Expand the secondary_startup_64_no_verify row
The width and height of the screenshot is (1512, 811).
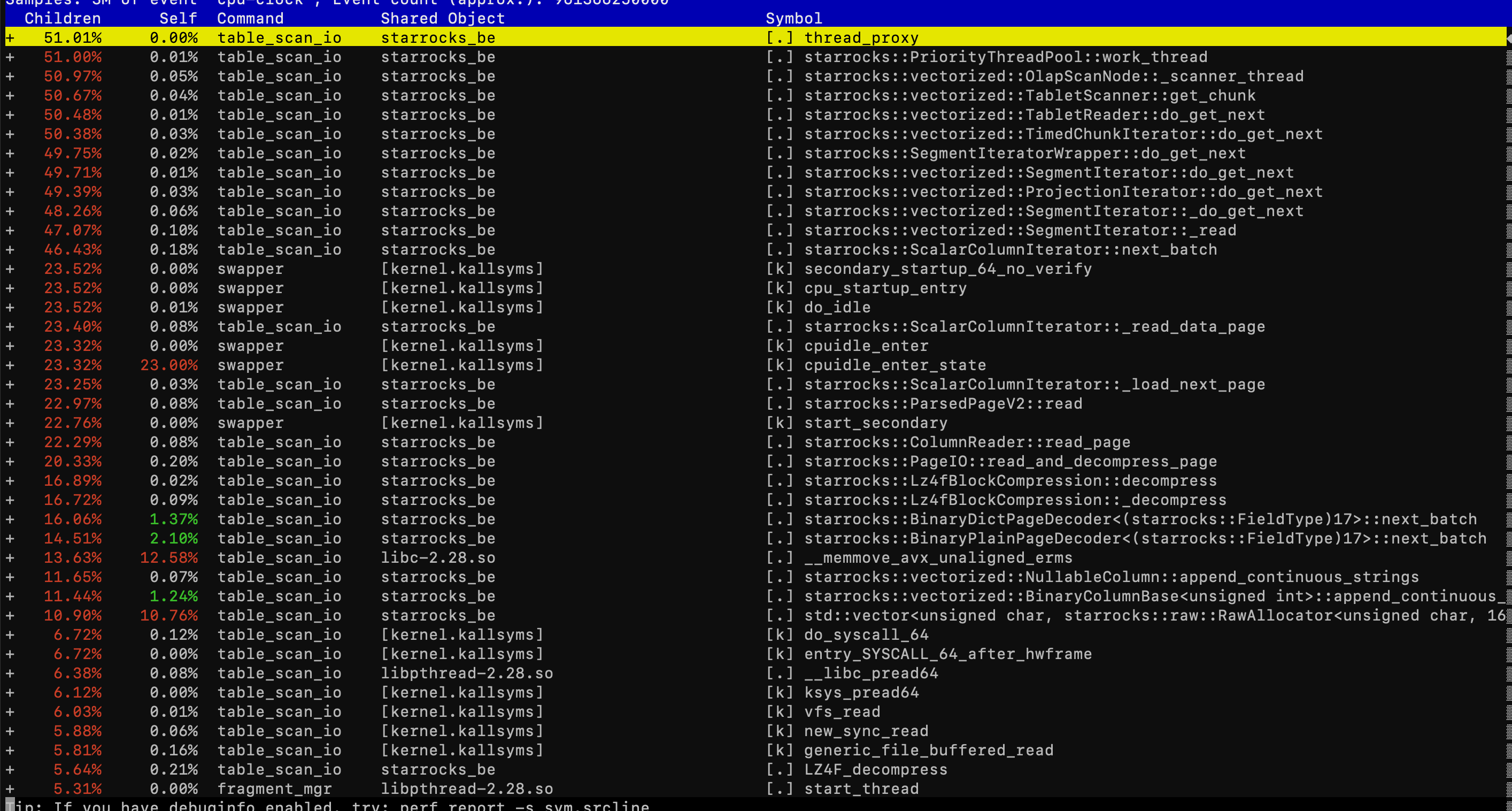click(x=10, y=269)
